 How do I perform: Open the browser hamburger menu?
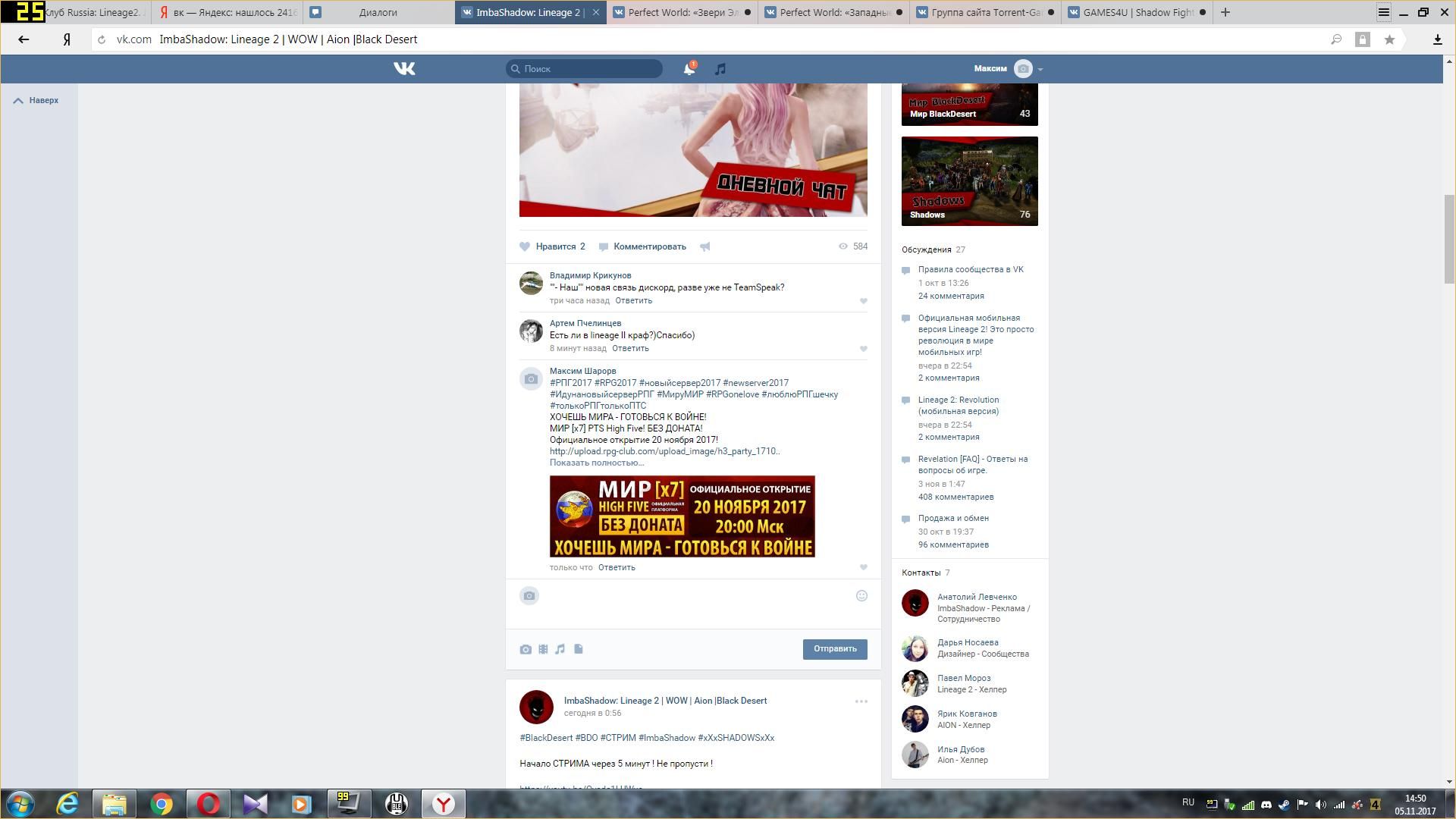tap(1384, 12)
